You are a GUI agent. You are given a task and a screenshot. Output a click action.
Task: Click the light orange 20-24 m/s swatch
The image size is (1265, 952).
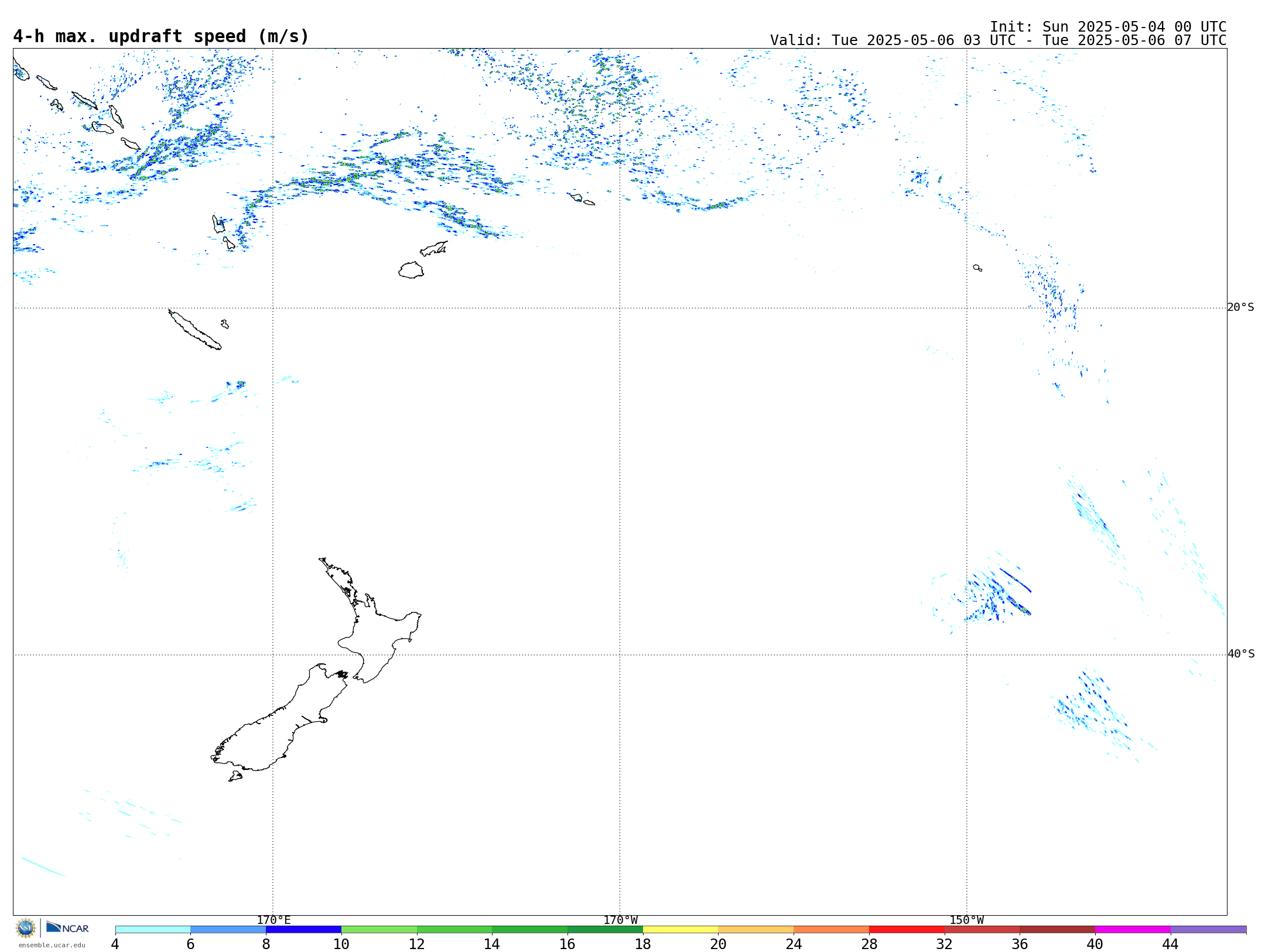(x=756, y=929)
